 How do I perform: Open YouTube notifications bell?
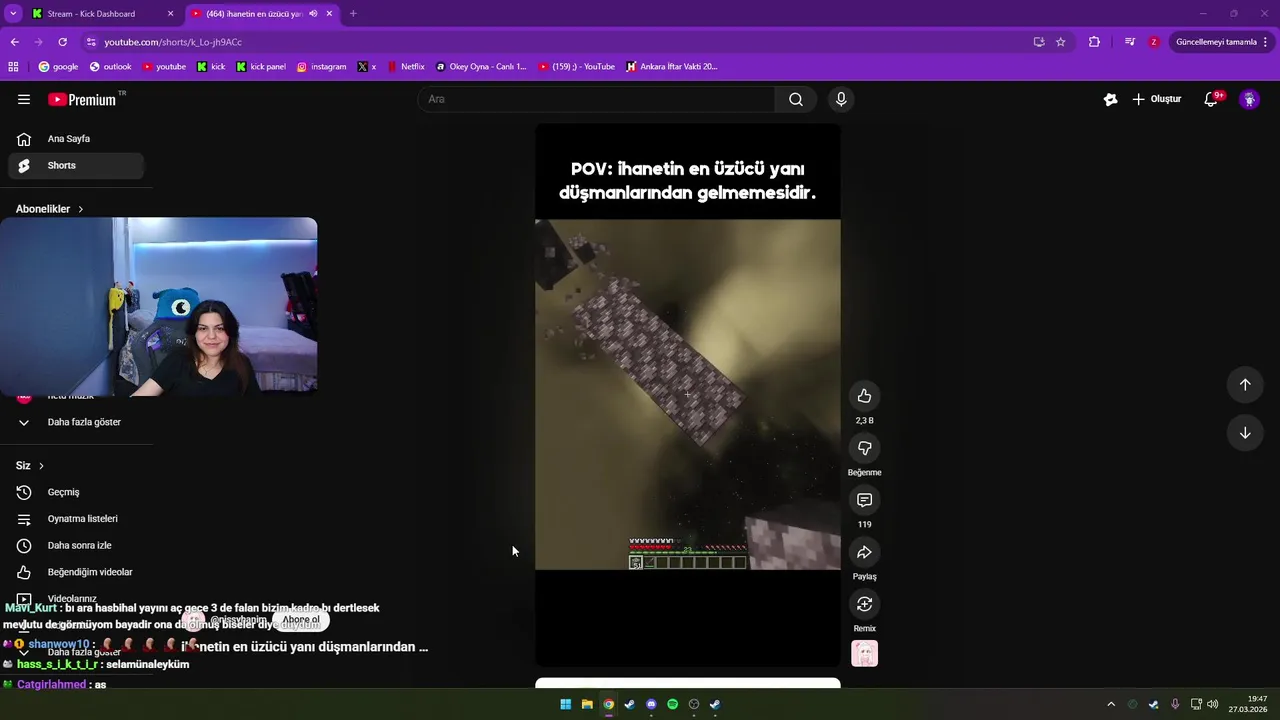[1211, 99]
